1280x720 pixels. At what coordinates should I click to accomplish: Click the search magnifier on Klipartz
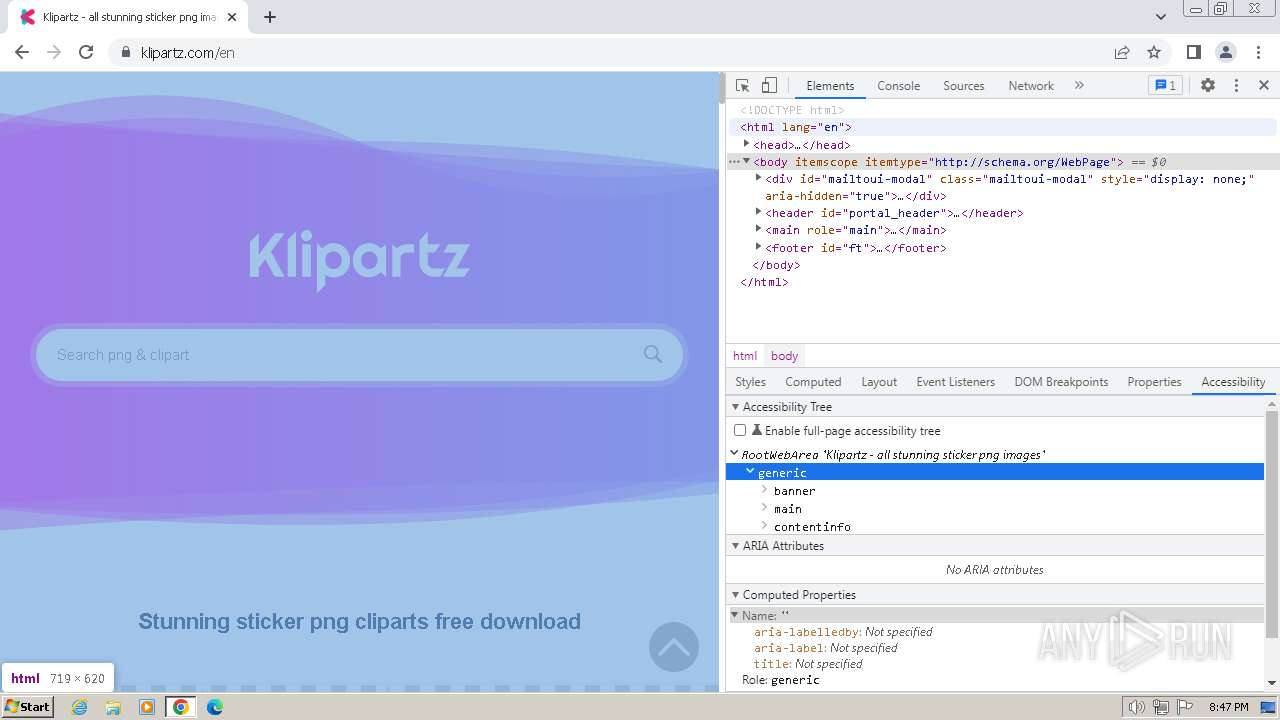(653, 354)
